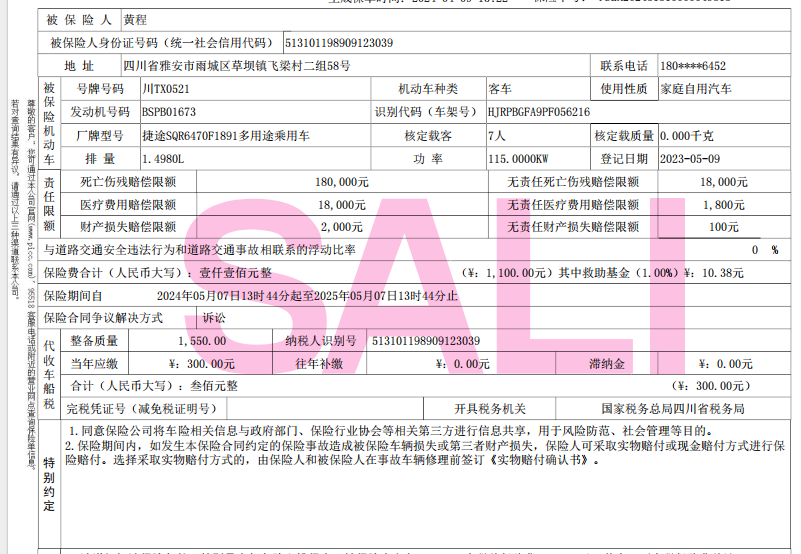Screen dimensions: 801x554
Task: Click the dispute resolution method 诉讼
Action: pos(214,318)
